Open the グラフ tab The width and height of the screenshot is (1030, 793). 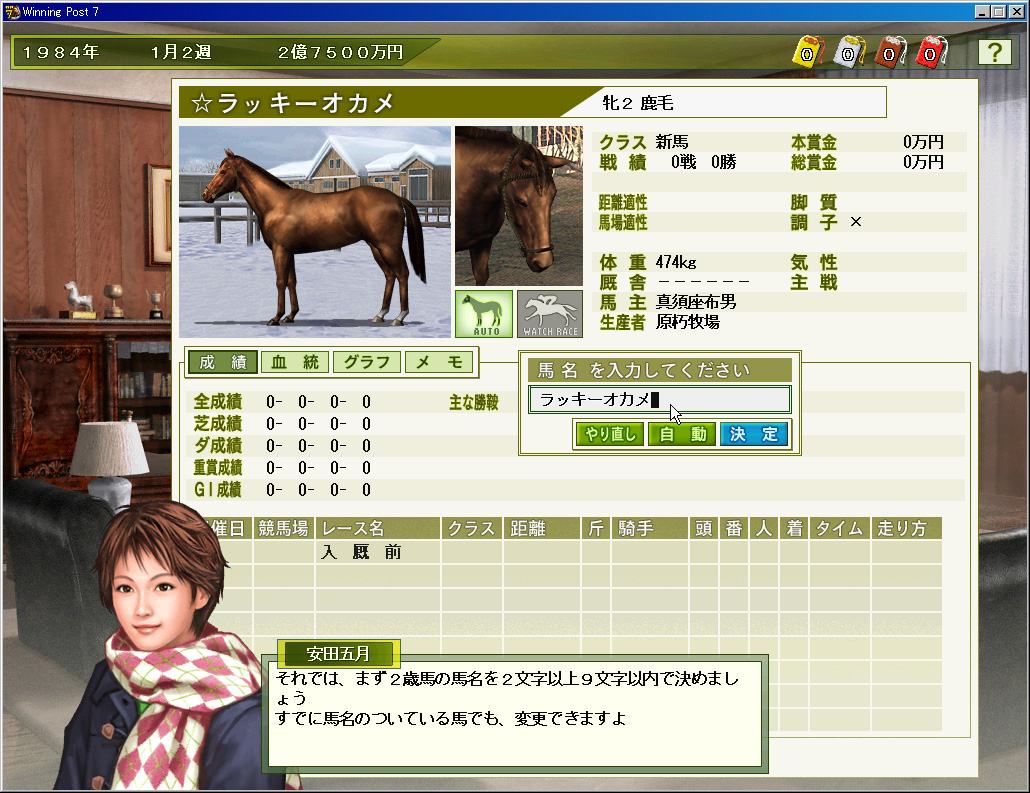(x=367, y=362)
